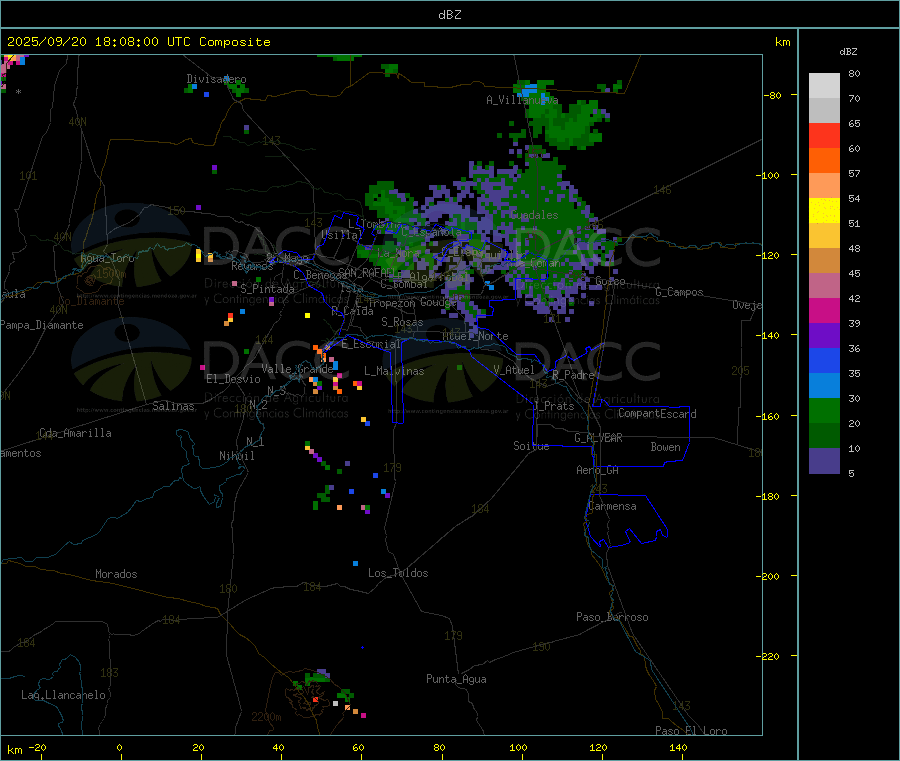Click the 60 km horizontal axis tick
Screen dimensions: 900x761
coord(358,748)
